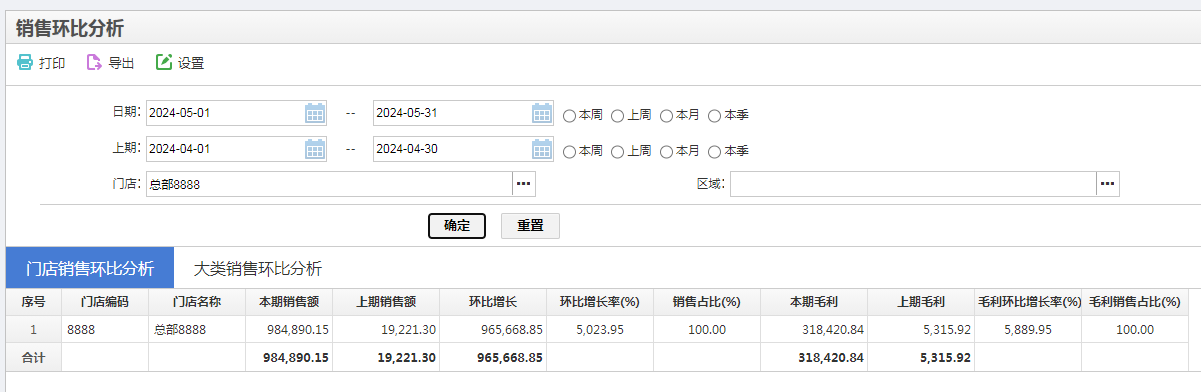Click the 上期毛利 column header
1201x392 pixels.
(921, 302)
